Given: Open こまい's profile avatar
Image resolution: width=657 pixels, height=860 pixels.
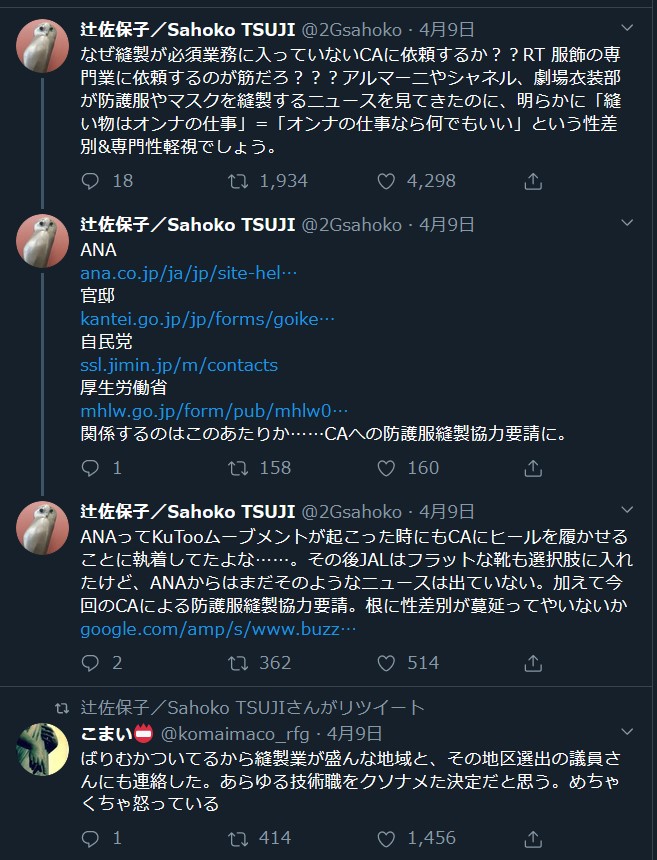Looking at the screenshot, I should [x=43, y=747].
